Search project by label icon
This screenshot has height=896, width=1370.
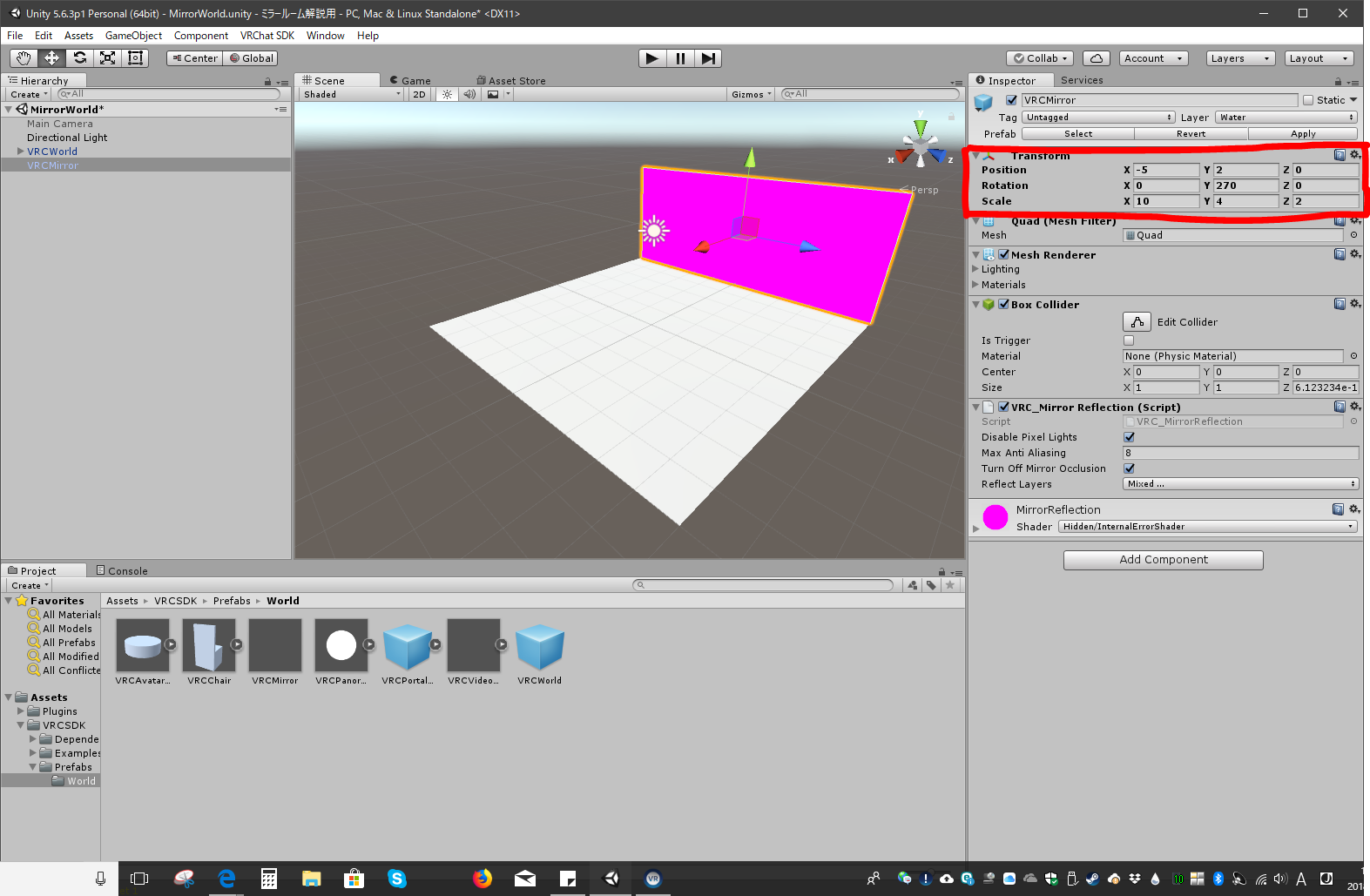pyautogui.click(x=931, y=585)
